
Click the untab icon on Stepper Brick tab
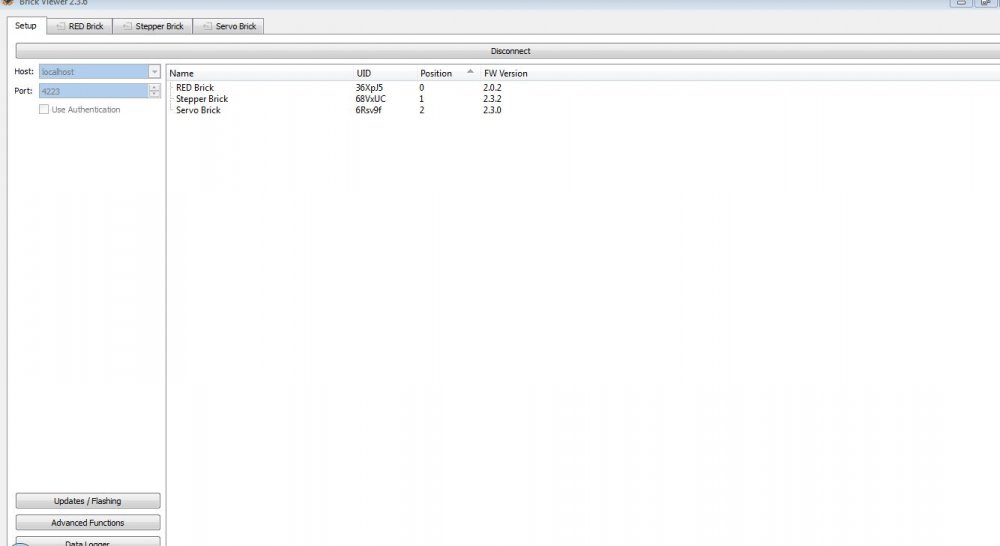128,26
